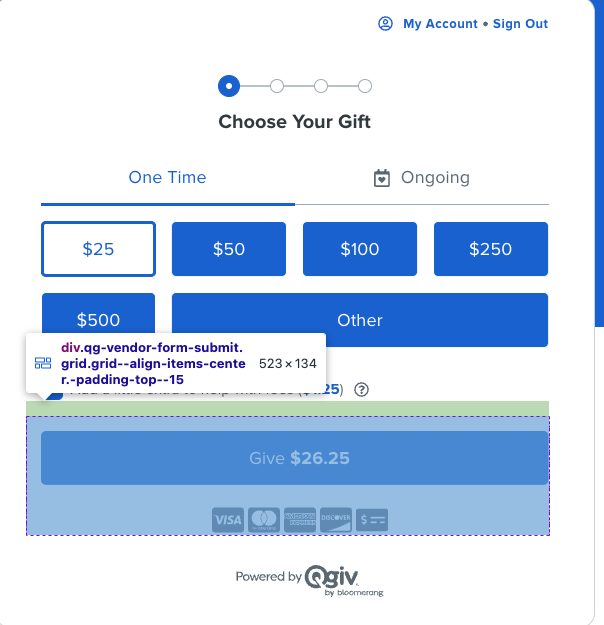Click the calendar heart icon beside Ongoing

[382, 178]
